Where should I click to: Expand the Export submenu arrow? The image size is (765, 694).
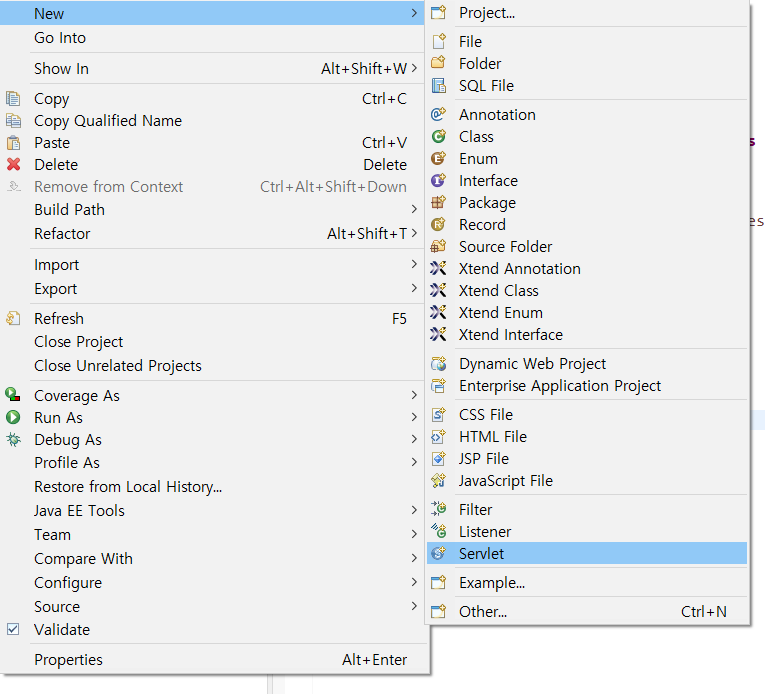click(x=414, y=288)
